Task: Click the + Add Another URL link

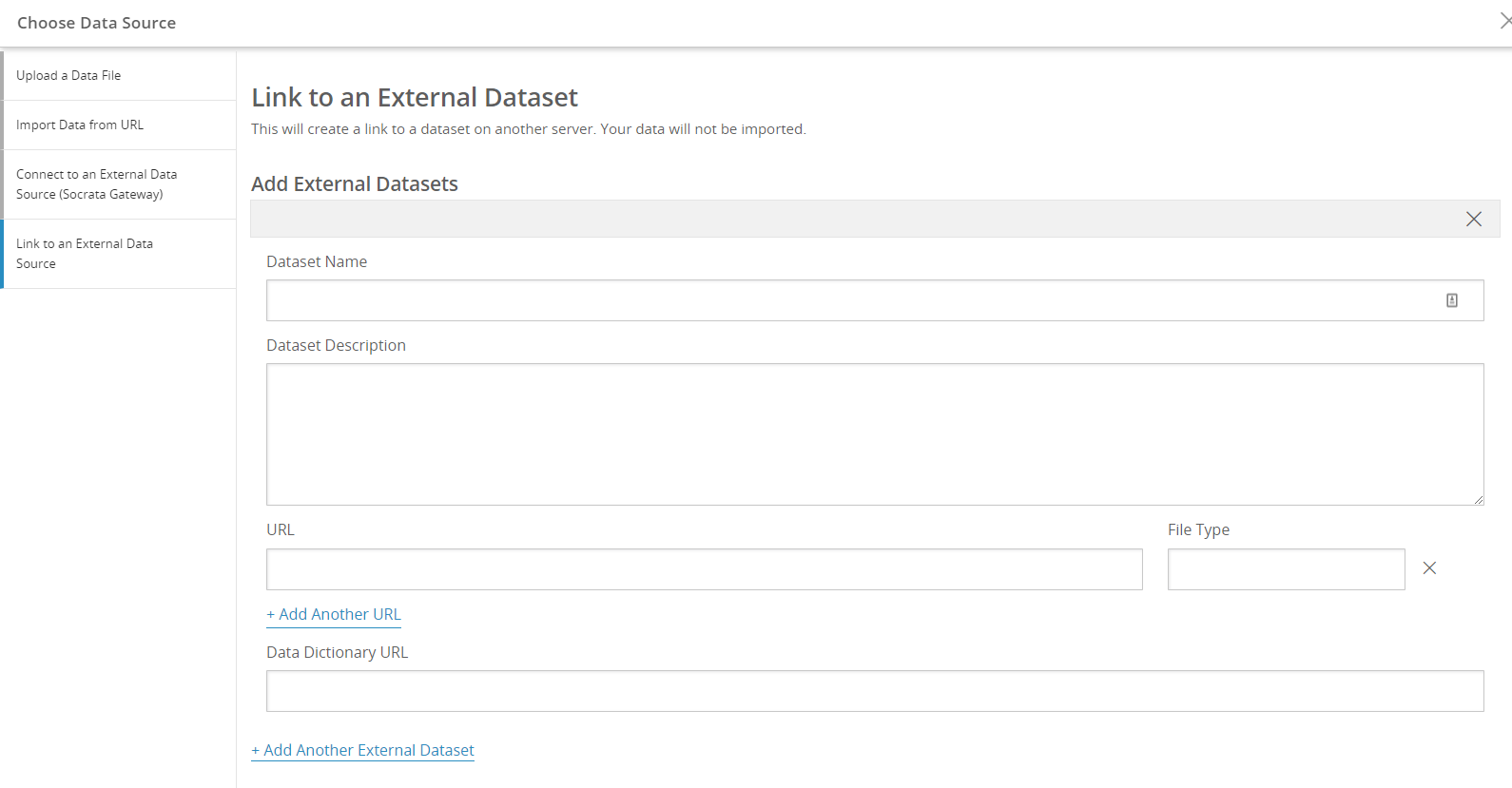Action: click(x=334, y=614)
